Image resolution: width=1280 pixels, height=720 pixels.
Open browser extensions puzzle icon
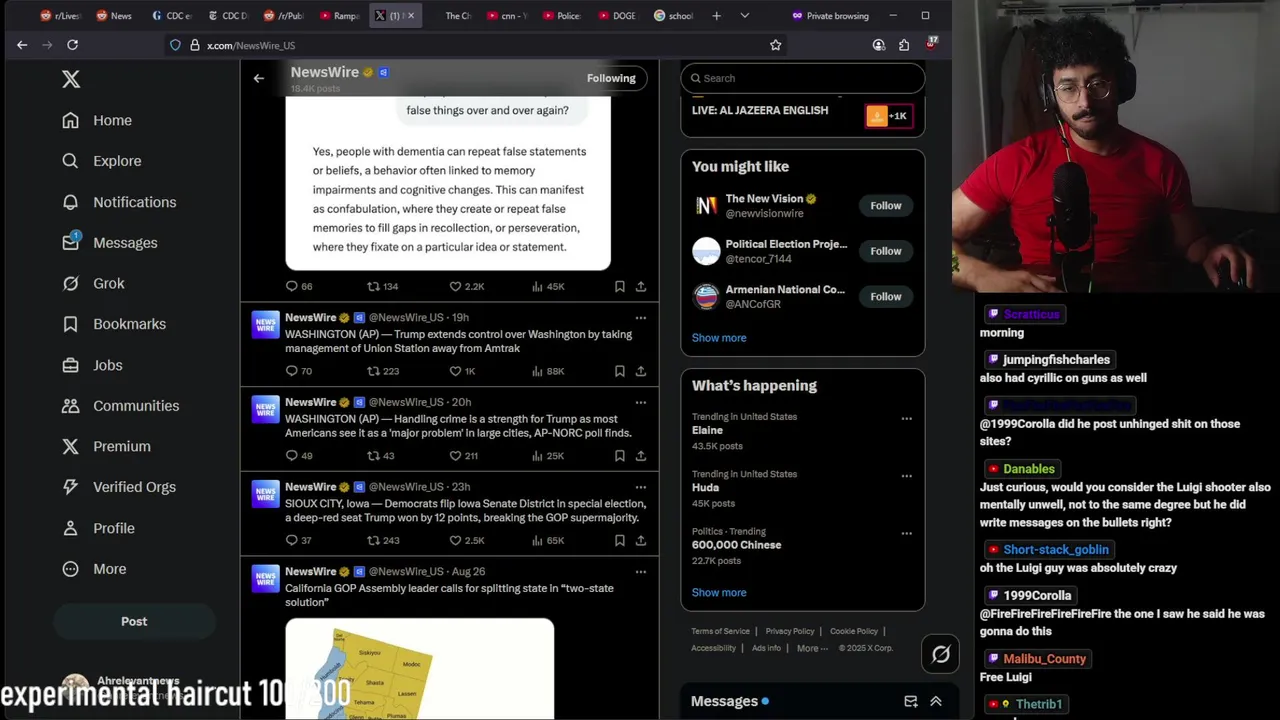pos(904,45)
